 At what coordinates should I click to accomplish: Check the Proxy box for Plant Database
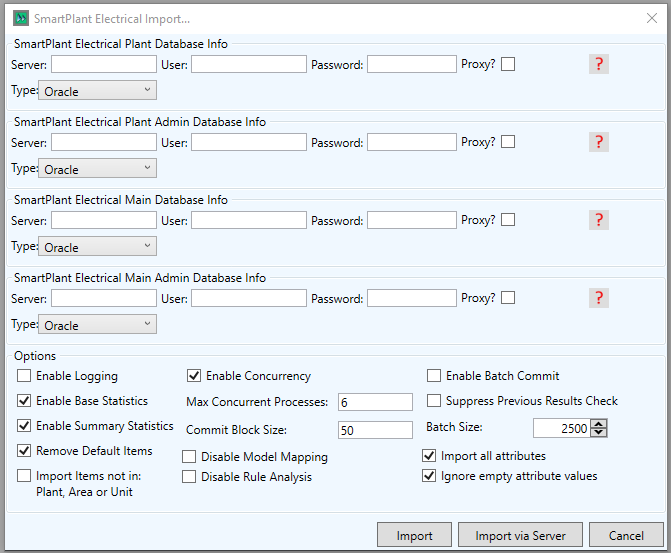click(x=508, y=64)
